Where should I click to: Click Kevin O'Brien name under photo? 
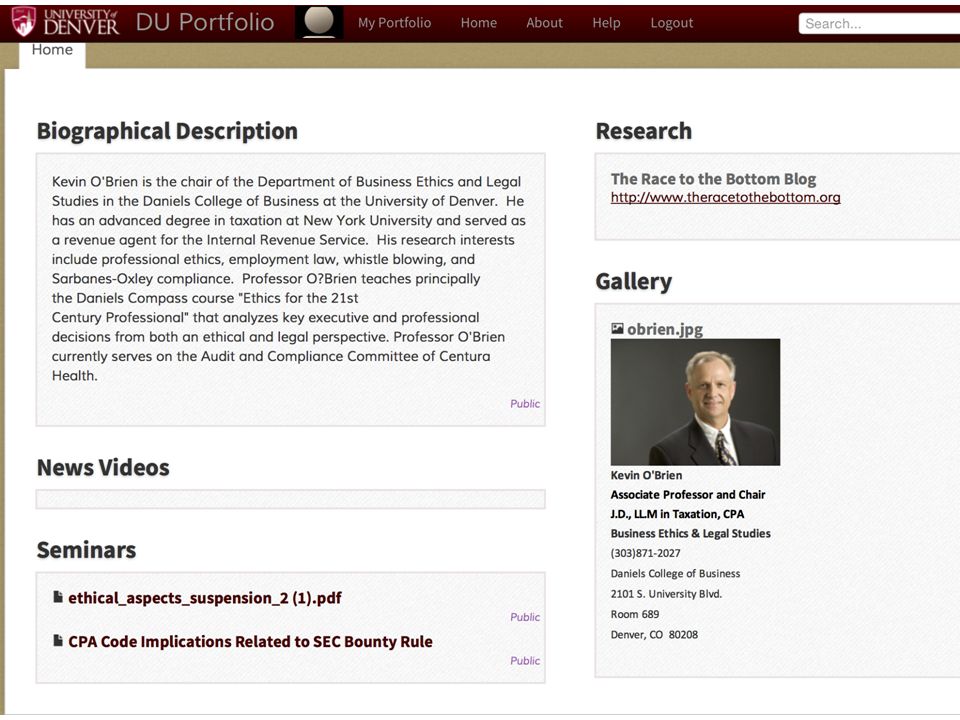coord(646,475)
